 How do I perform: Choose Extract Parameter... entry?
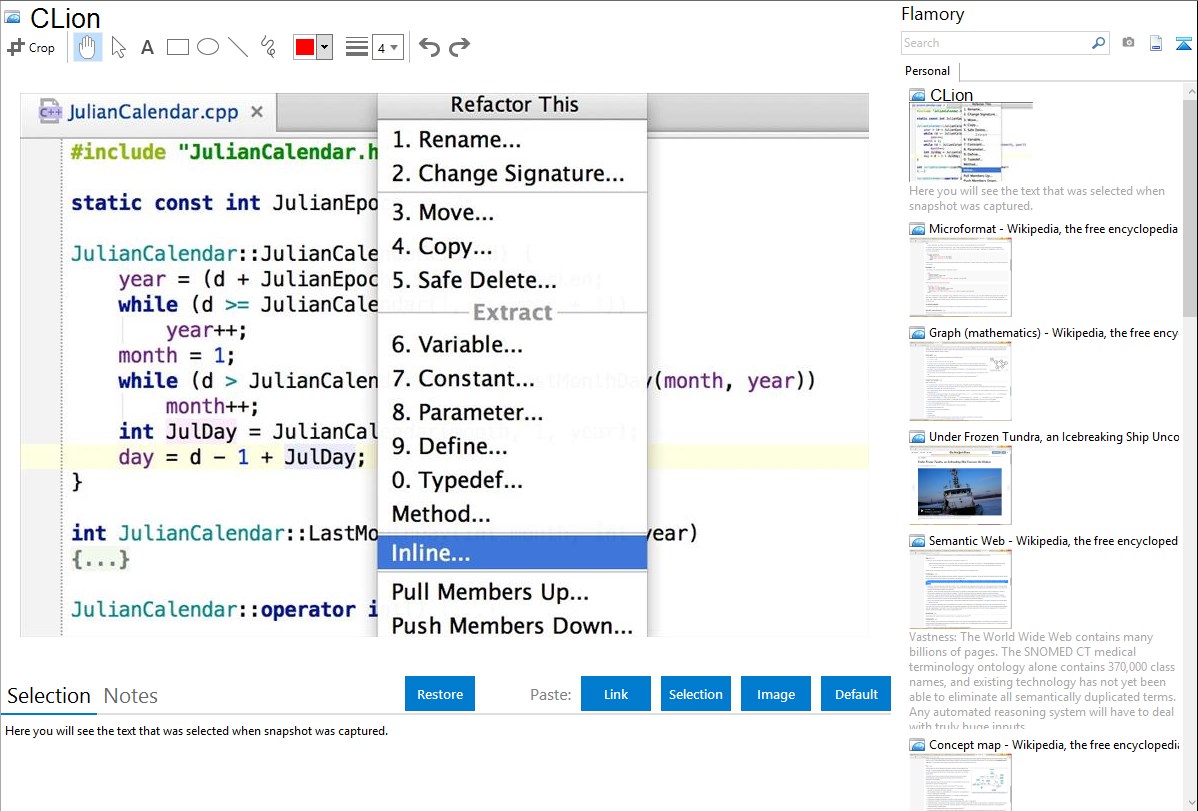(x=512, y=412)
